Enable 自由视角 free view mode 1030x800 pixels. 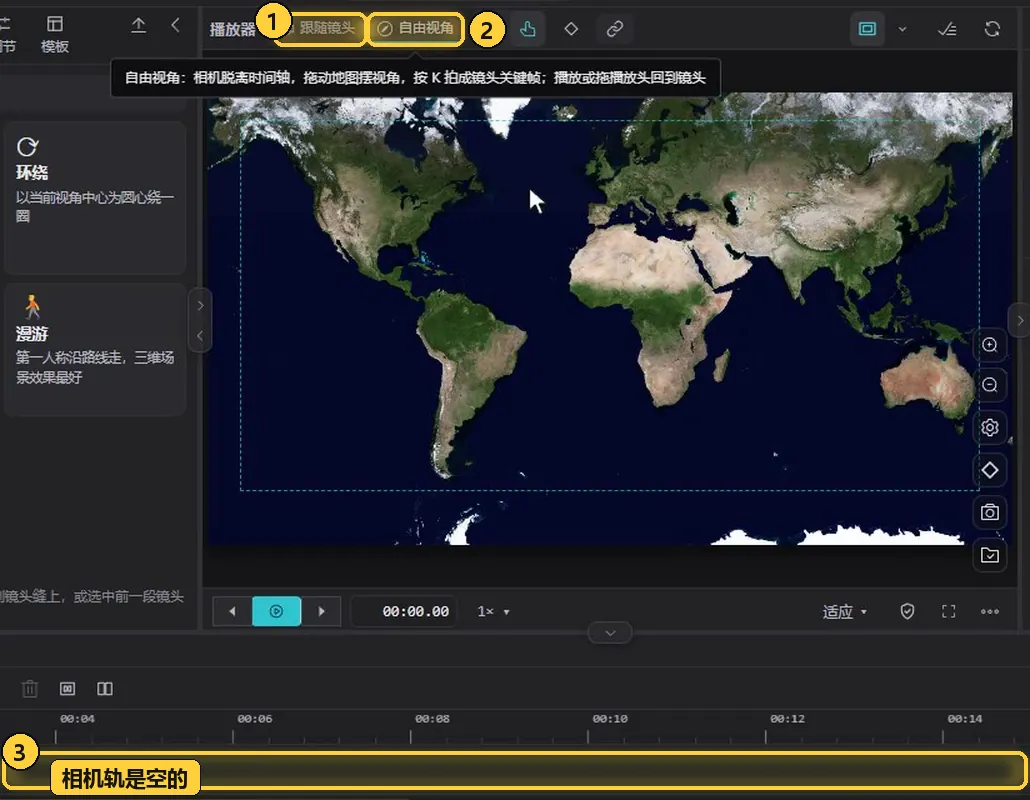coord(415,28)
